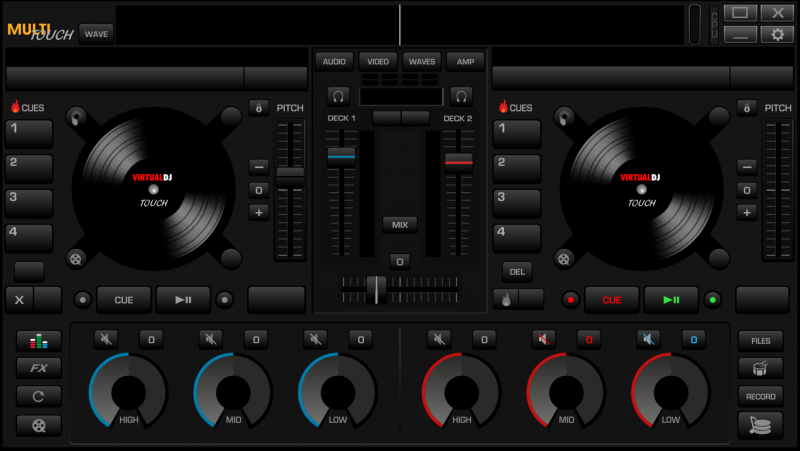
Task: Click the RECORD button
Action: [x=760, y=396]
